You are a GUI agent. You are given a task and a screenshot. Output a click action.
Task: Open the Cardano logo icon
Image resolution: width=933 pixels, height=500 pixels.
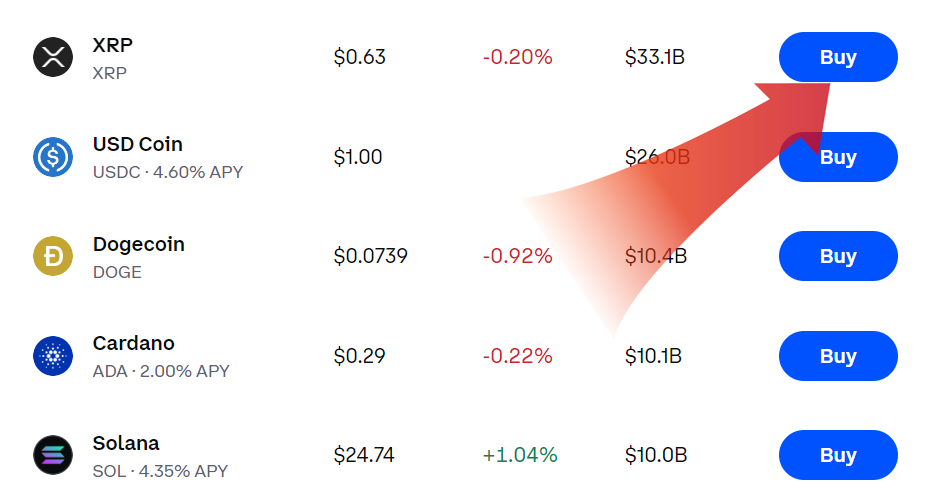[53, 356]
